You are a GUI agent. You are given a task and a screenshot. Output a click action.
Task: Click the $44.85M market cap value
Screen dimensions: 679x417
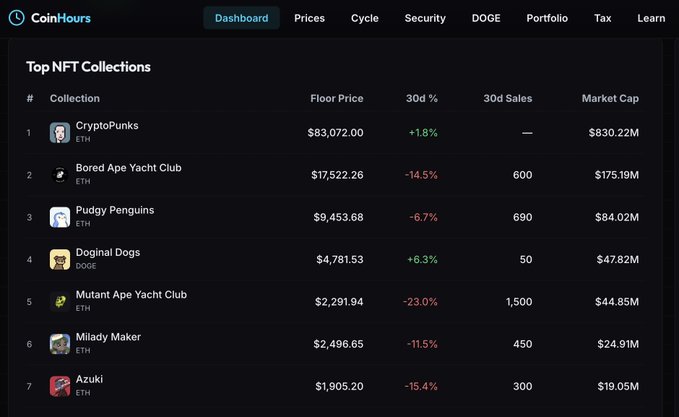617,301
